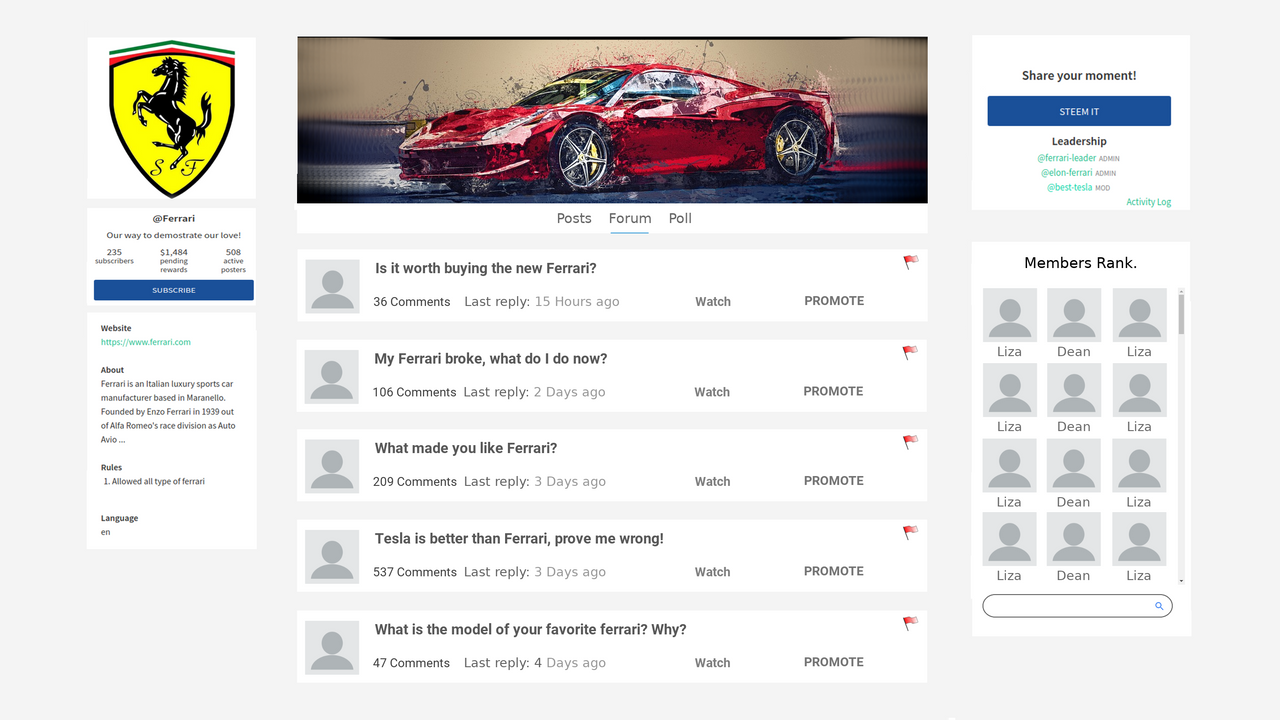Image resolution: width=1280 pixels, height=720 pixels.
Task: Click the "Last reply: 15 Hours ago" text
Action: click(542, 301)
